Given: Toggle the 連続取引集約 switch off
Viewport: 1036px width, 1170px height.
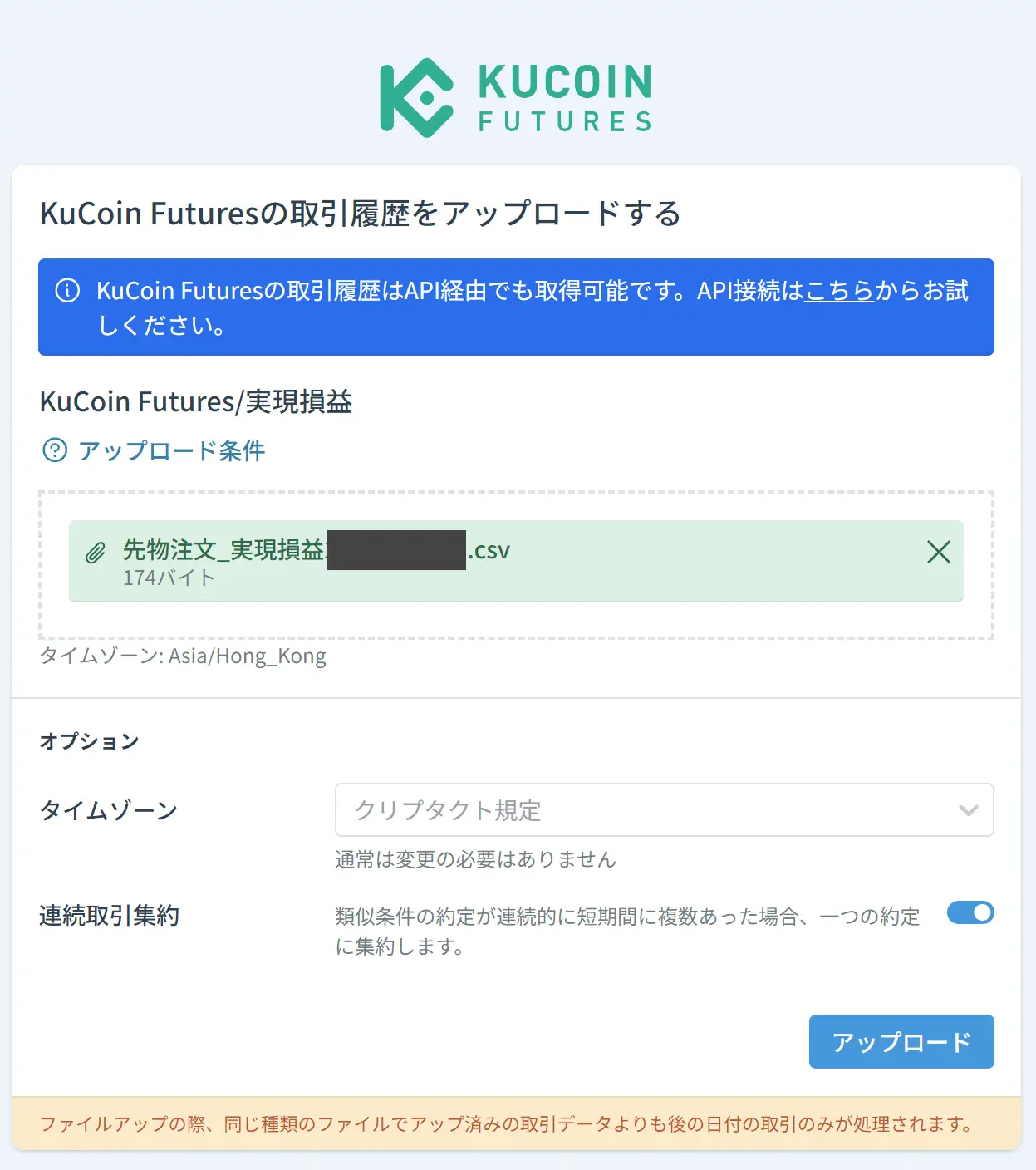Looking at the screenshot, I should tap(970, 912).
